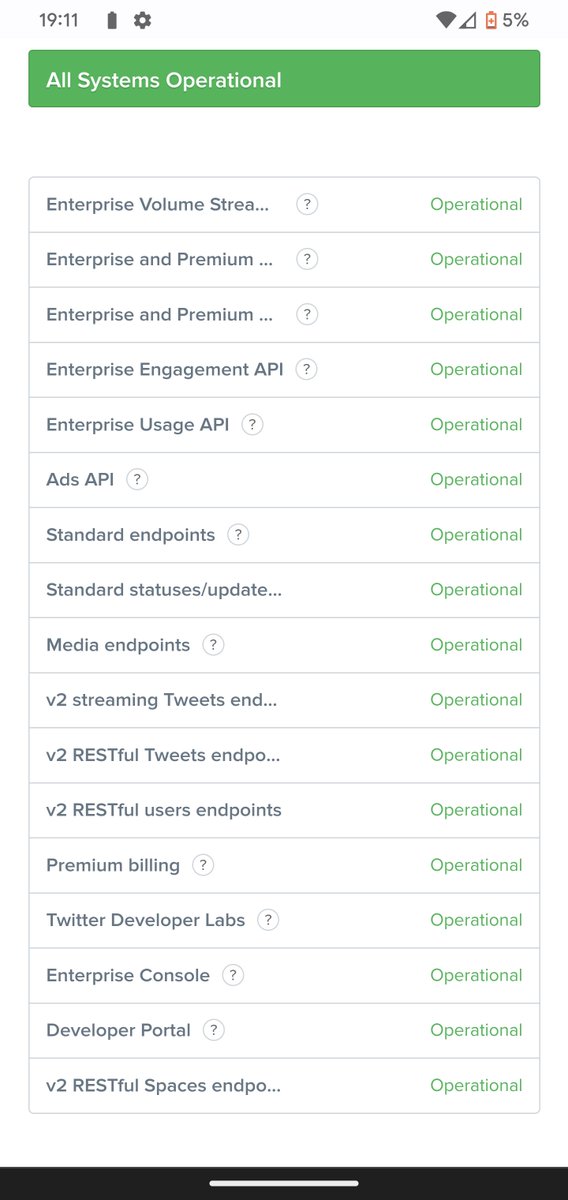Viewport: 568px width, 1200px height.
Task: Open the v2 streaming Tweets endpoints entry
Action: click(x=284, y=700)
